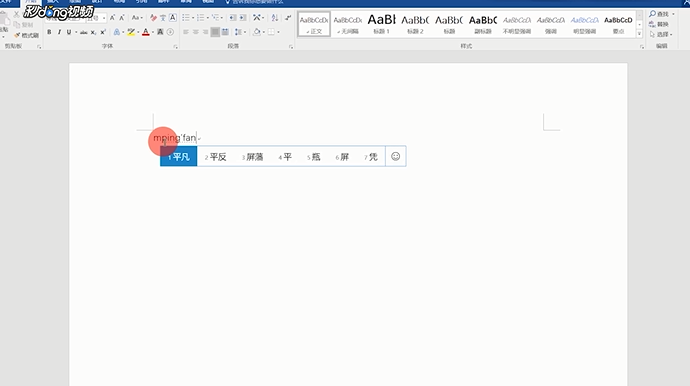Image resolution: width=690 pixels, height=386 pixels.
Task: Click 替换 (Replace) in the editing group
Action: point(659,24)
